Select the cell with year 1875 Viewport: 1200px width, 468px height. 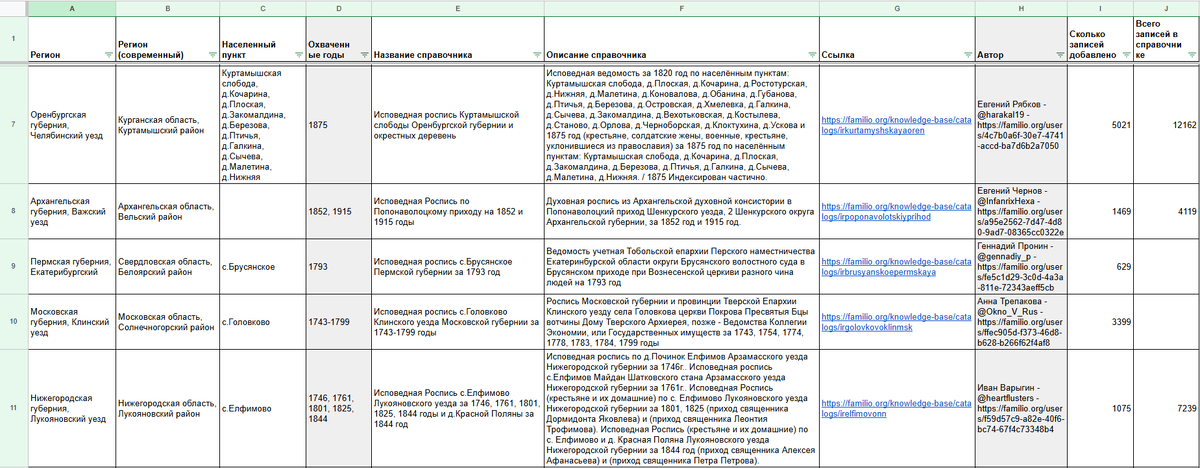338,125
